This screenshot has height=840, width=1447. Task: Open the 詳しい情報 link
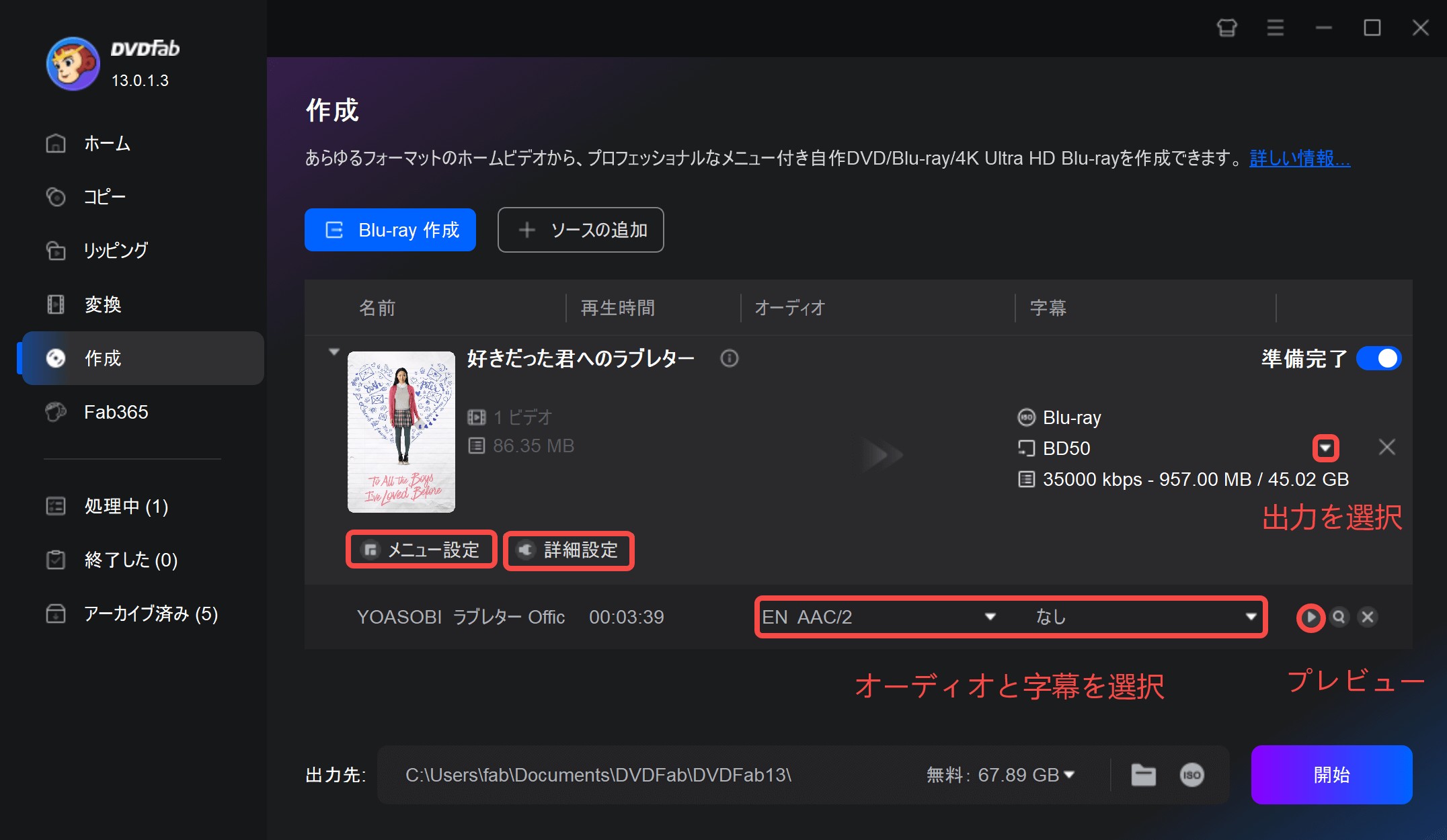coord(1299,159)
